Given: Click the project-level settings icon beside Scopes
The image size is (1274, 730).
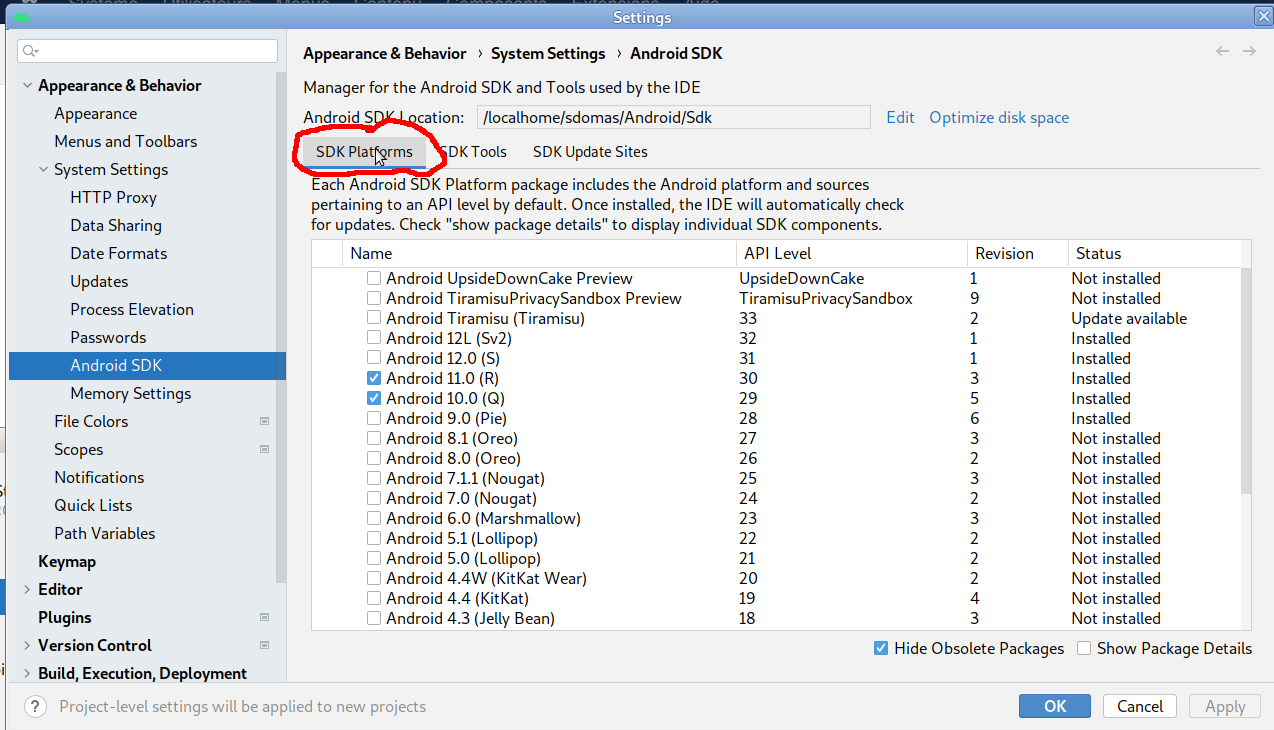Looking at the screenshot, I should point(264,449).
